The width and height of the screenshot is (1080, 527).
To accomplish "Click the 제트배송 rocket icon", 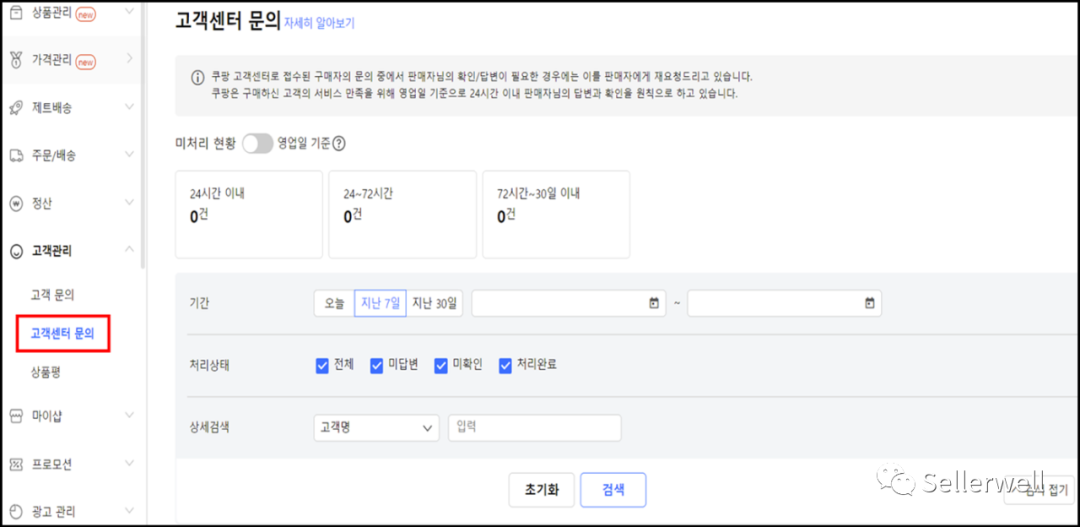I will click(16, 107).
